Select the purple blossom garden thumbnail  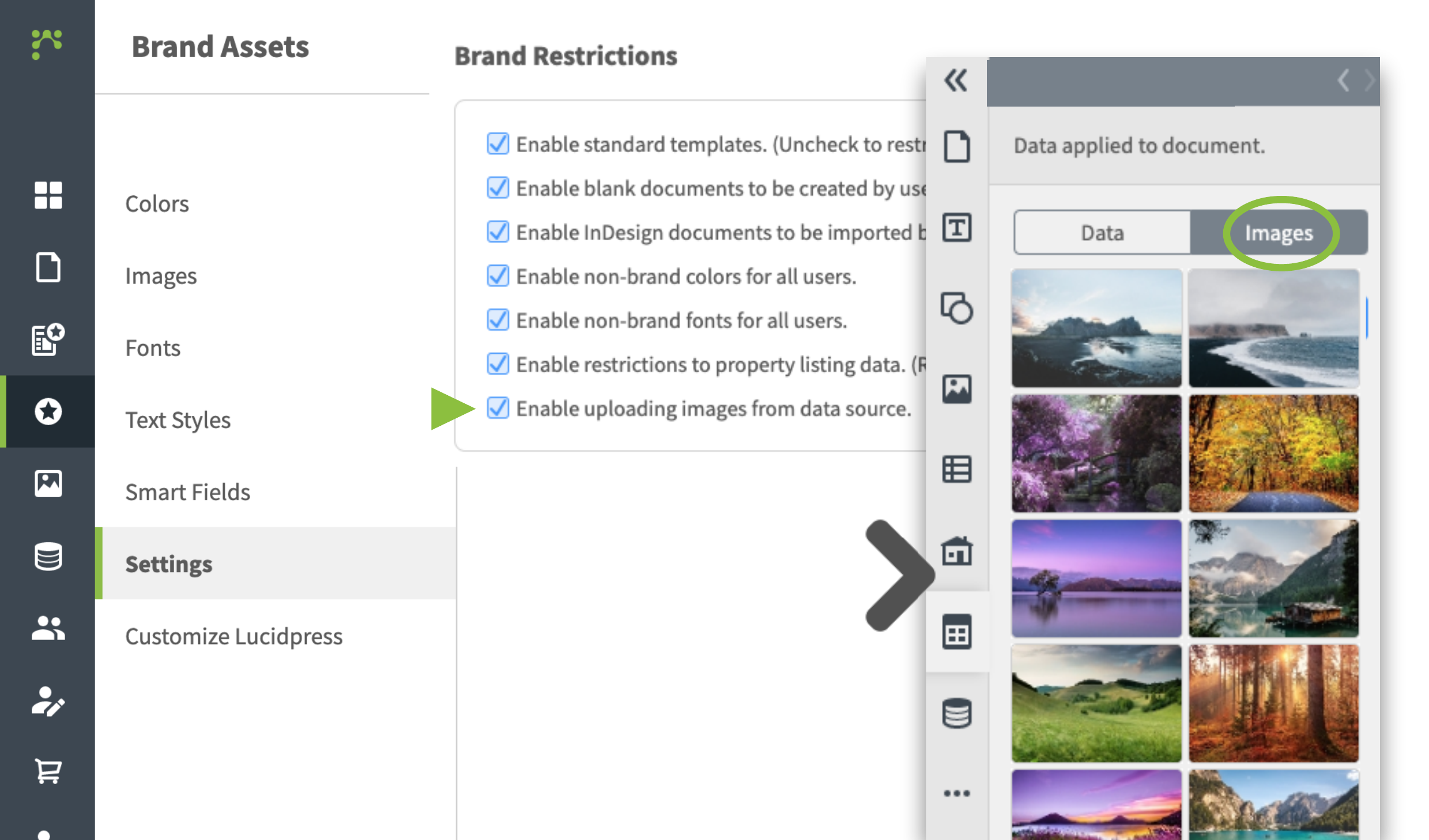click(x=1096, y=453)
